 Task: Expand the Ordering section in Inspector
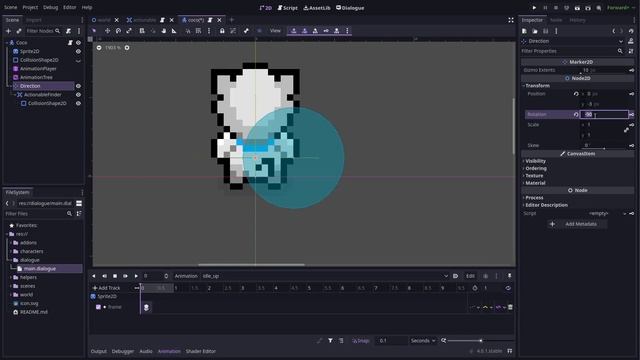tap(536, 169)
